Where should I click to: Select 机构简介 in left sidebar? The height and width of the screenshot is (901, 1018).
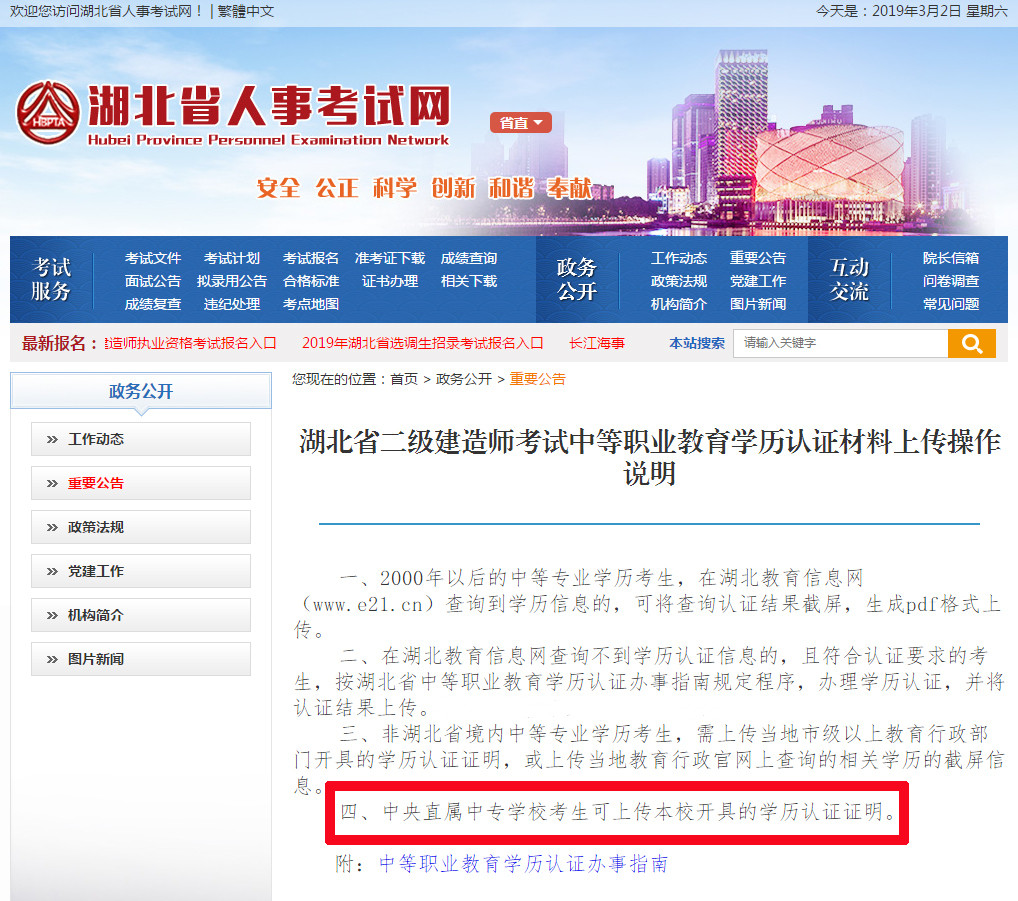pos(141,615)
